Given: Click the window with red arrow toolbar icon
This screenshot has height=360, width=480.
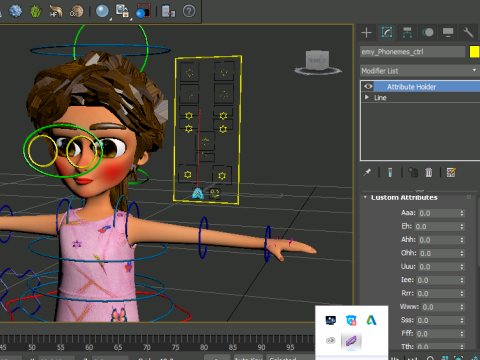Looking at the screenshot, I should point(168,11).
